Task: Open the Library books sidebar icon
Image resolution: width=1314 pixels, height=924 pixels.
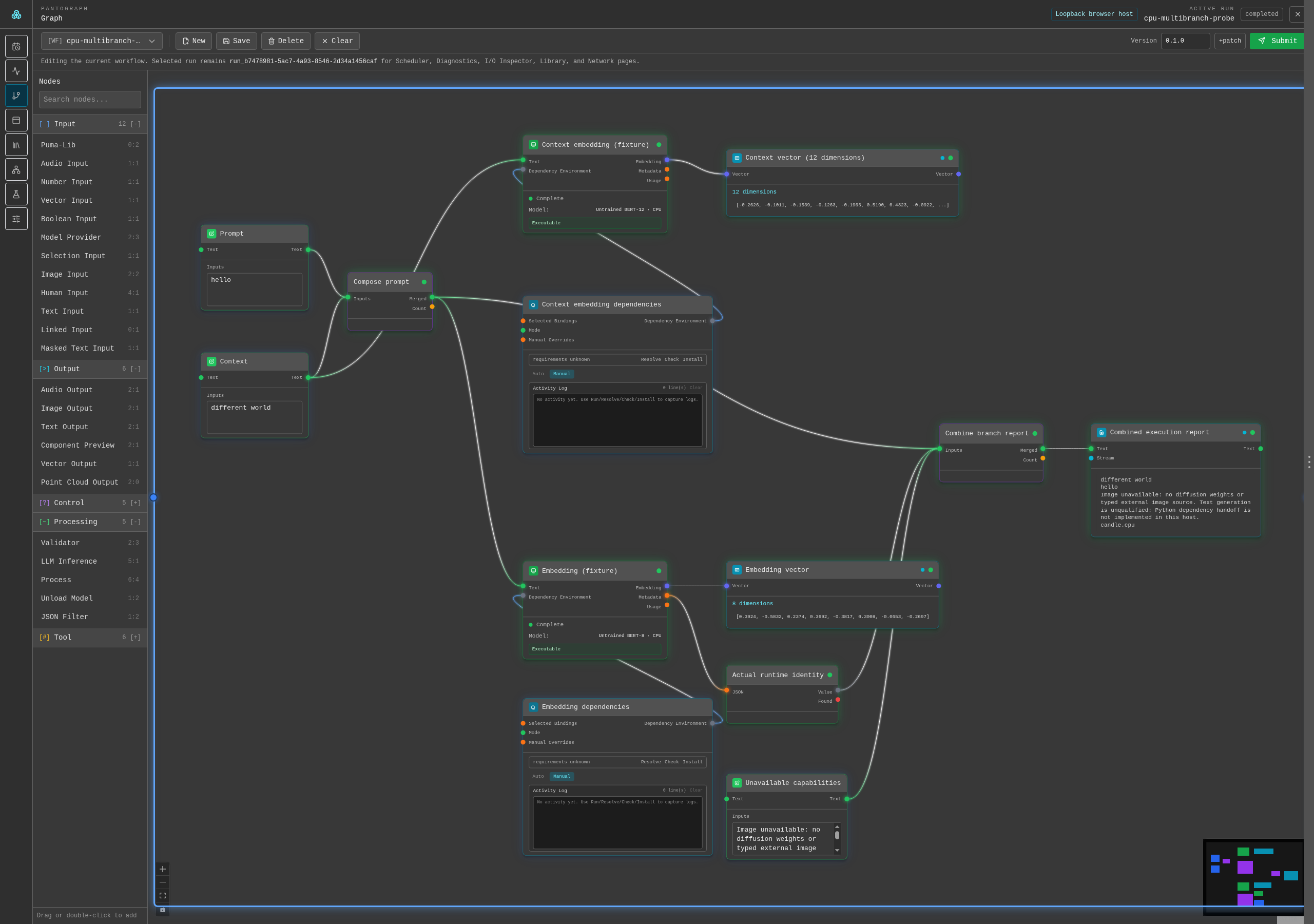Action: point(16,145)
